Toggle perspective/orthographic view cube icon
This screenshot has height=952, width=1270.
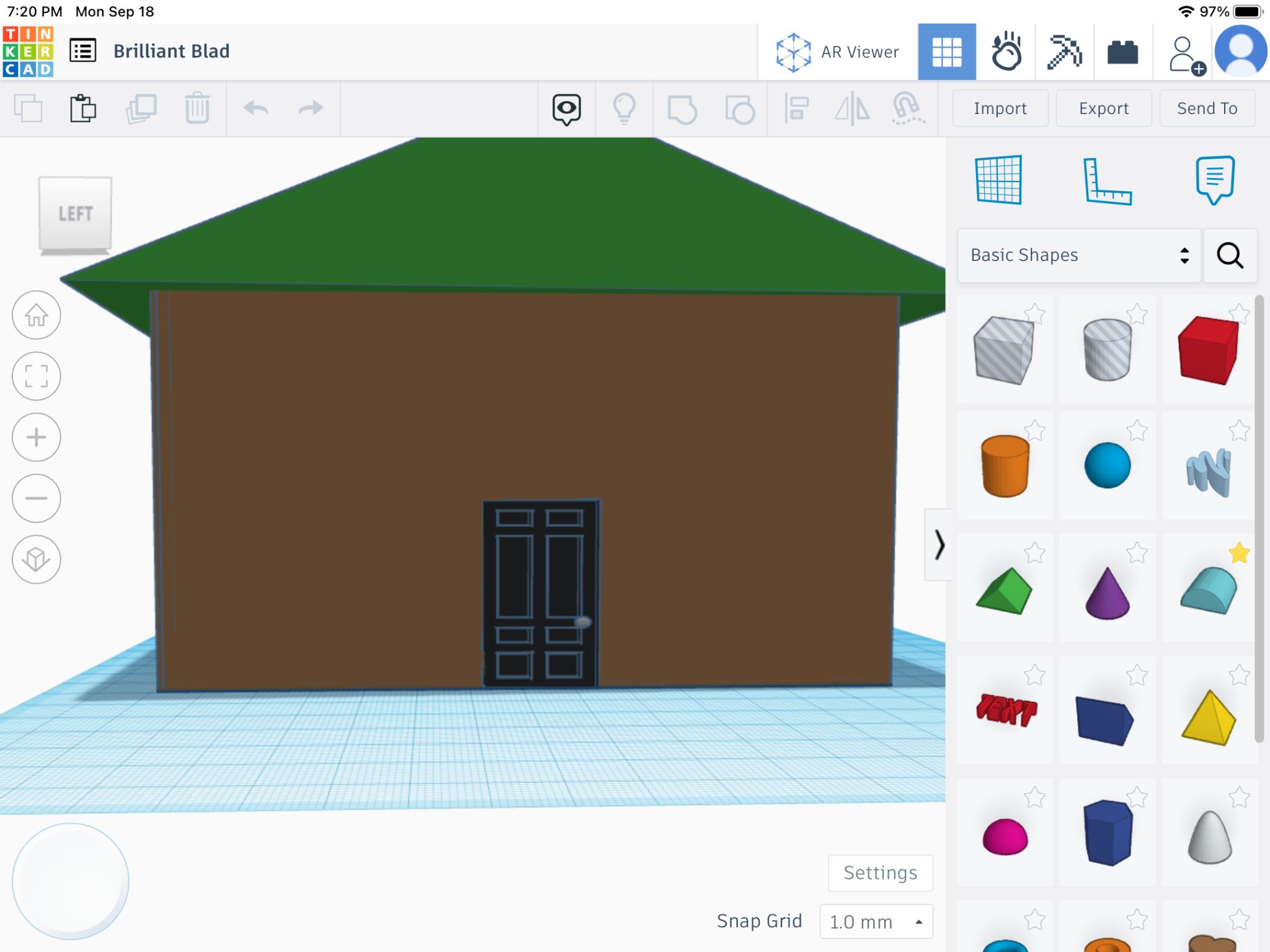(x=37, y=559)
